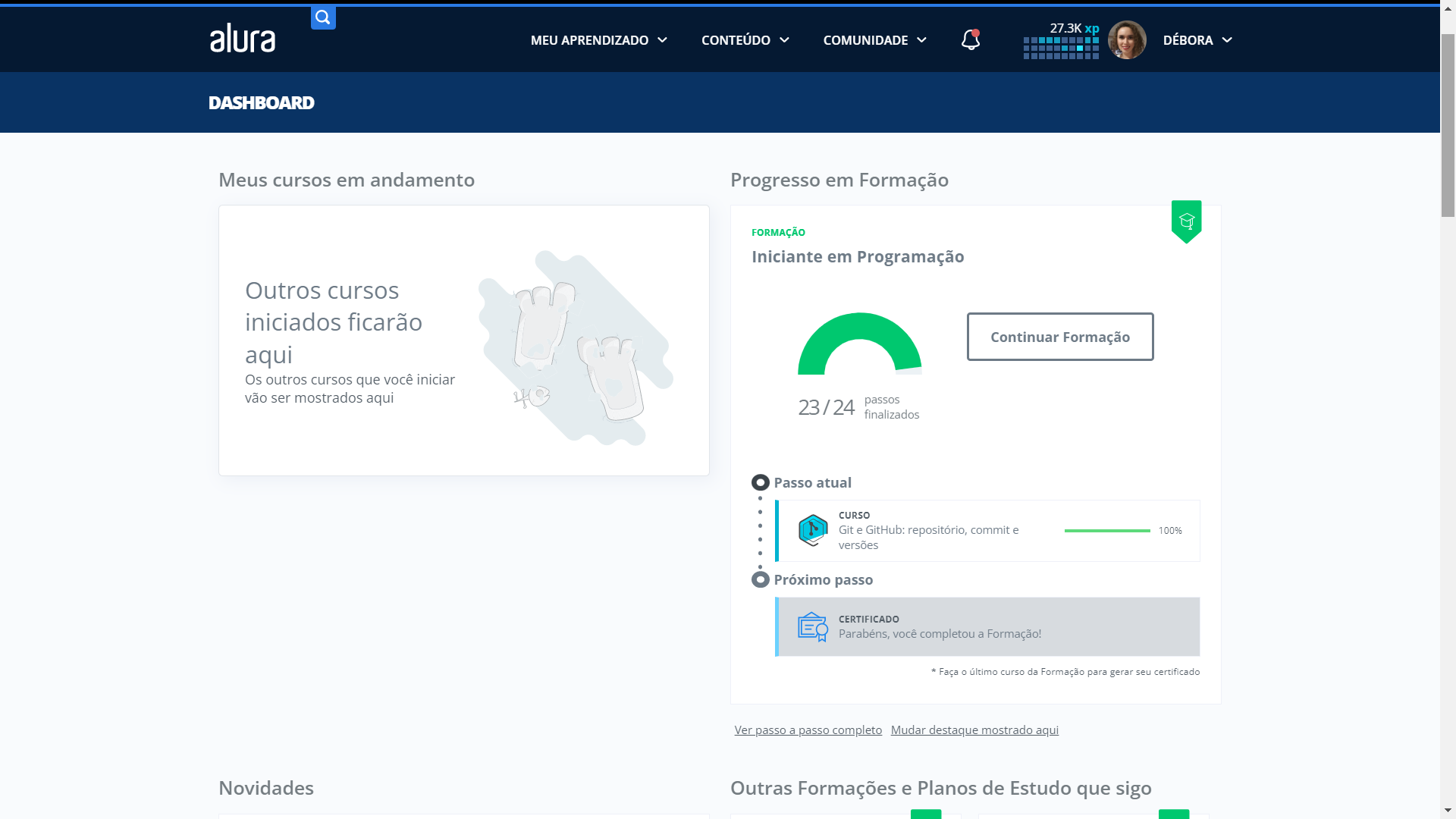Click the 100% course progress bar
The width and height of the screenshot is (1456, 819).
pyautogui.click(x=1107, y=531)
